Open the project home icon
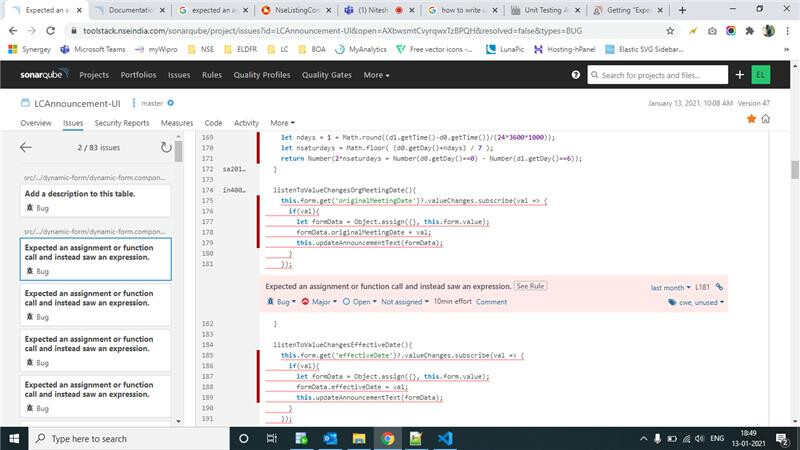 click(765, 119)
